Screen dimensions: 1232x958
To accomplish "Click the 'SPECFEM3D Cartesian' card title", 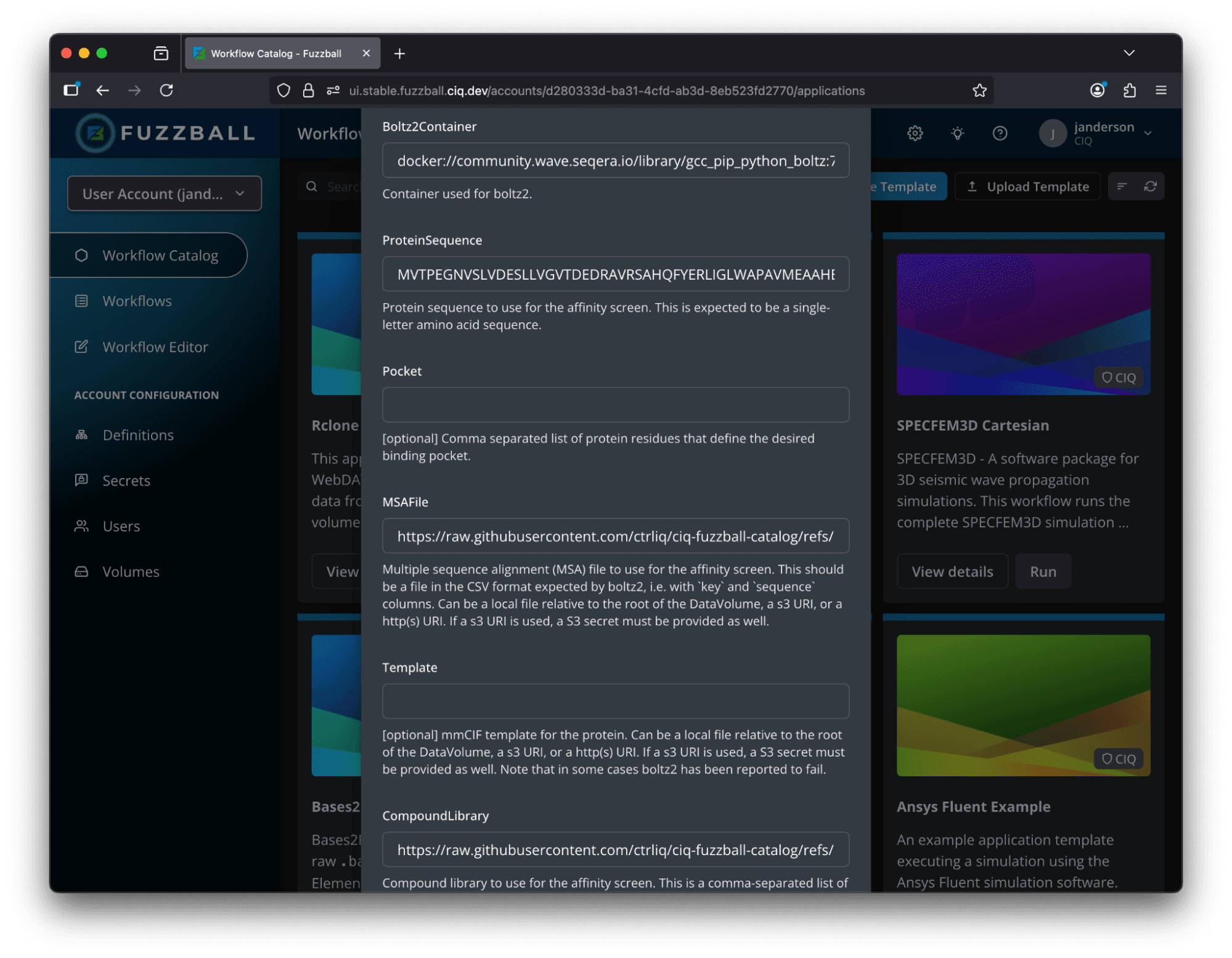I will tap(973, 426).
